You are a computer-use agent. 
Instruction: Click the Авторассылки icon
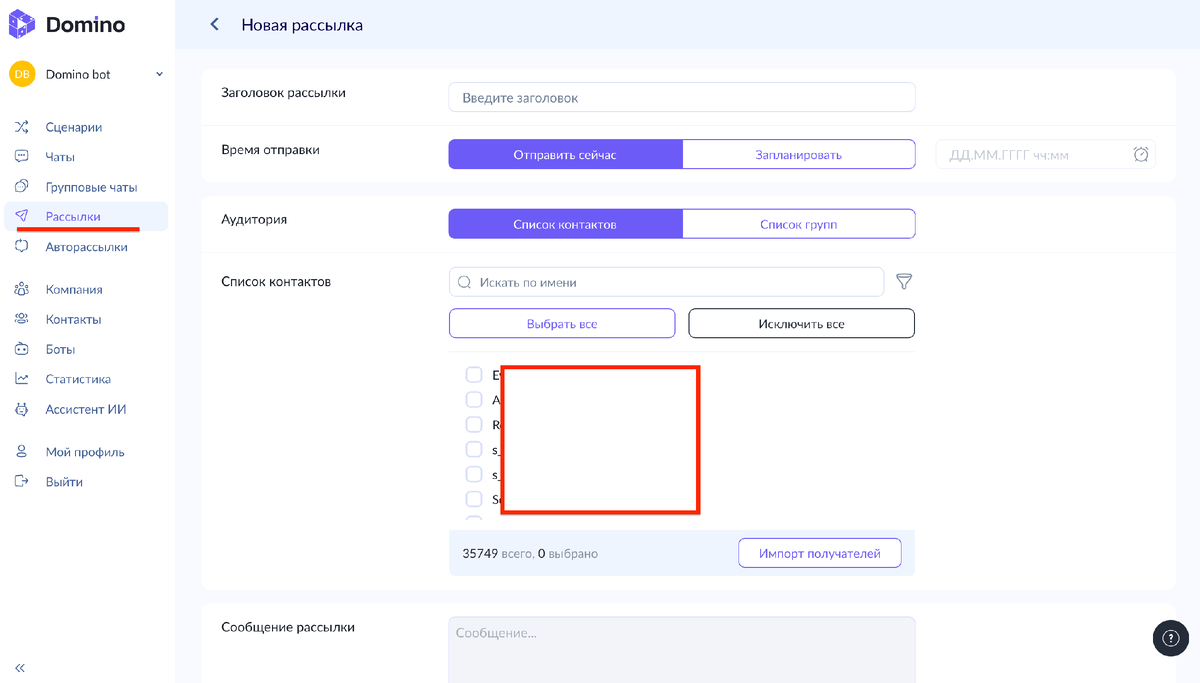point(22,247)
